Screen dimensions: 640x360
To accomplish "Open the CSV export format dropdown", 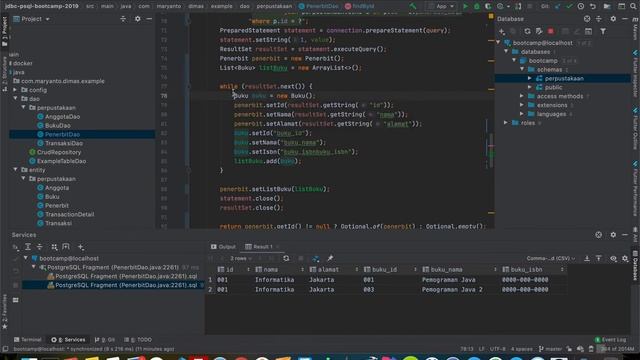I will click(x=551, y=258).
